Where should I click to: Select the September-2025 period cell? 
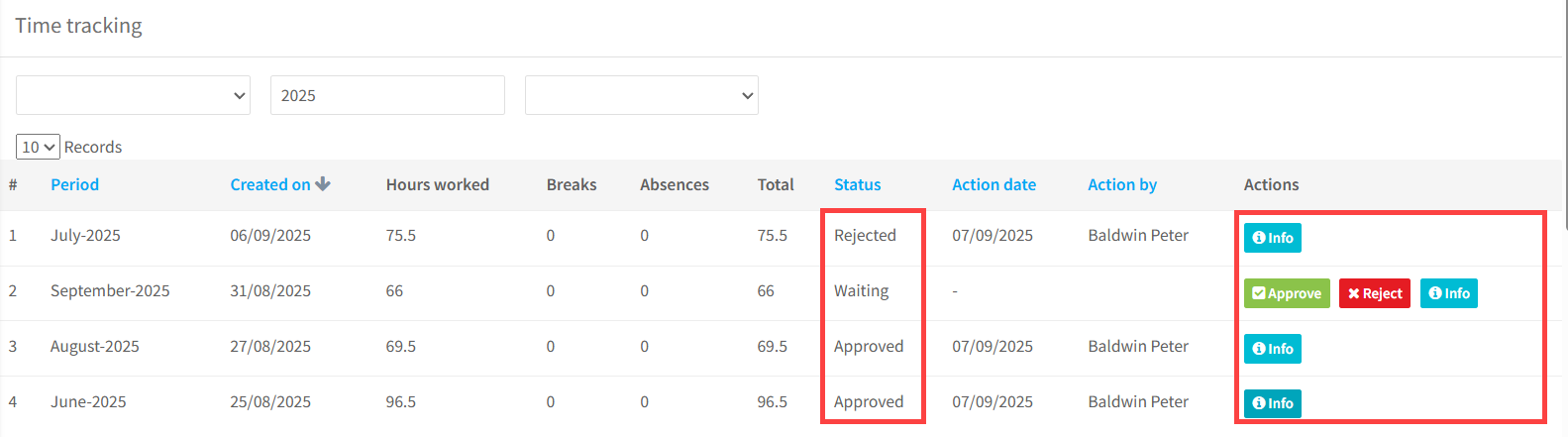pos(110,291)
